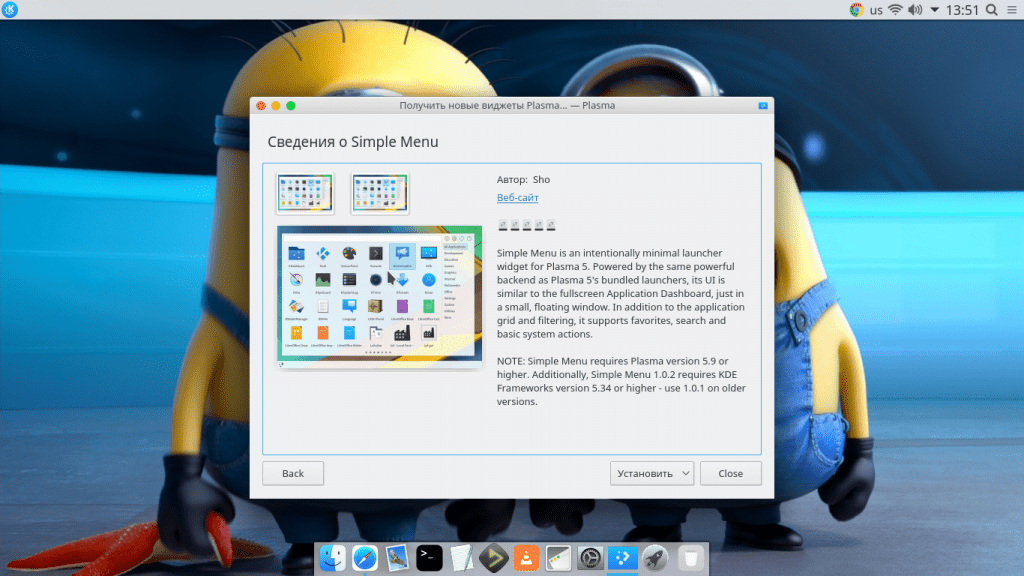Open the window-shaped app icon in dock
The image size is (1024, 576).
(558, 558)
